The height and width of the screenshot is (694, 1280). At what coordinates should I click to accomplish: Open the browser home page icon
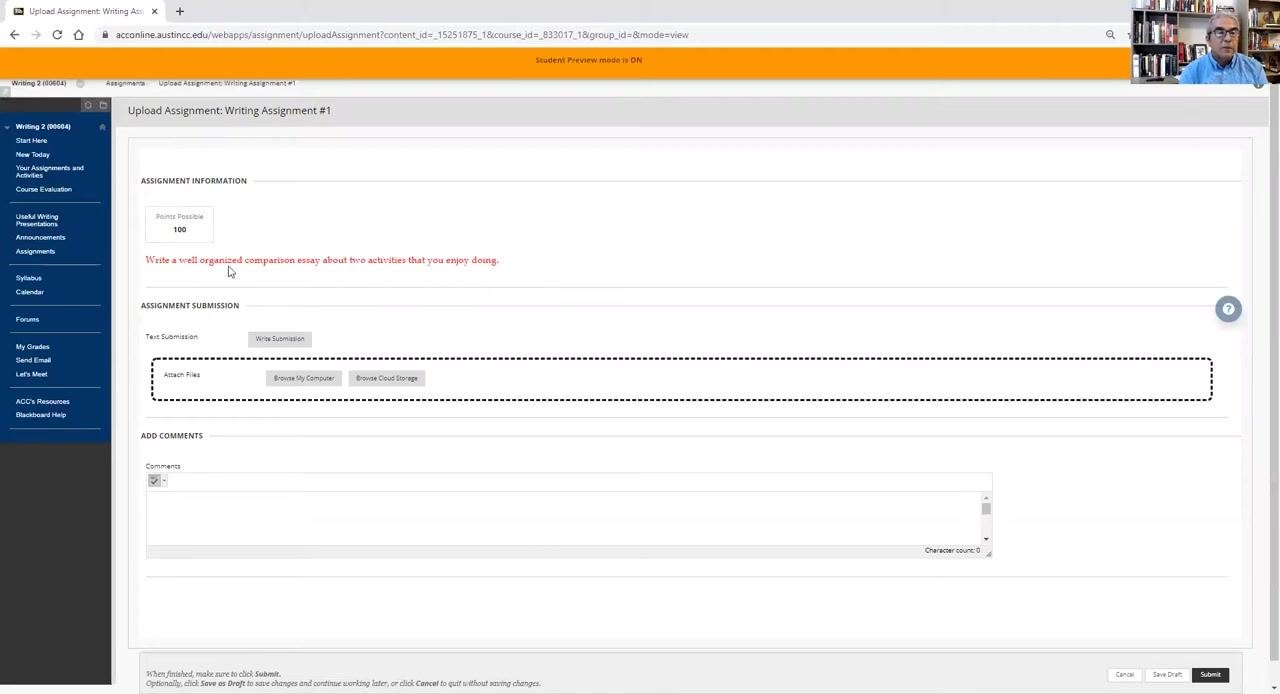(78, 35)
